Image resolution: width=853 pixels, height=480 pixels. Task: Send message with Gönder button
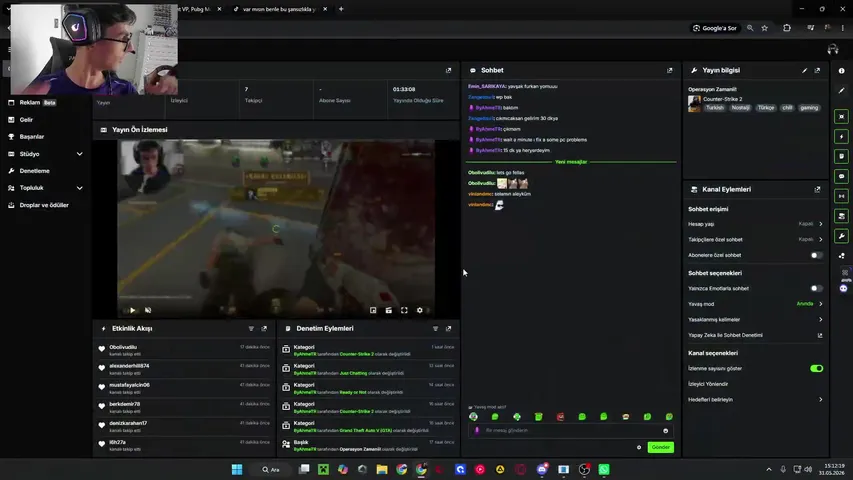tap(660, 447)
